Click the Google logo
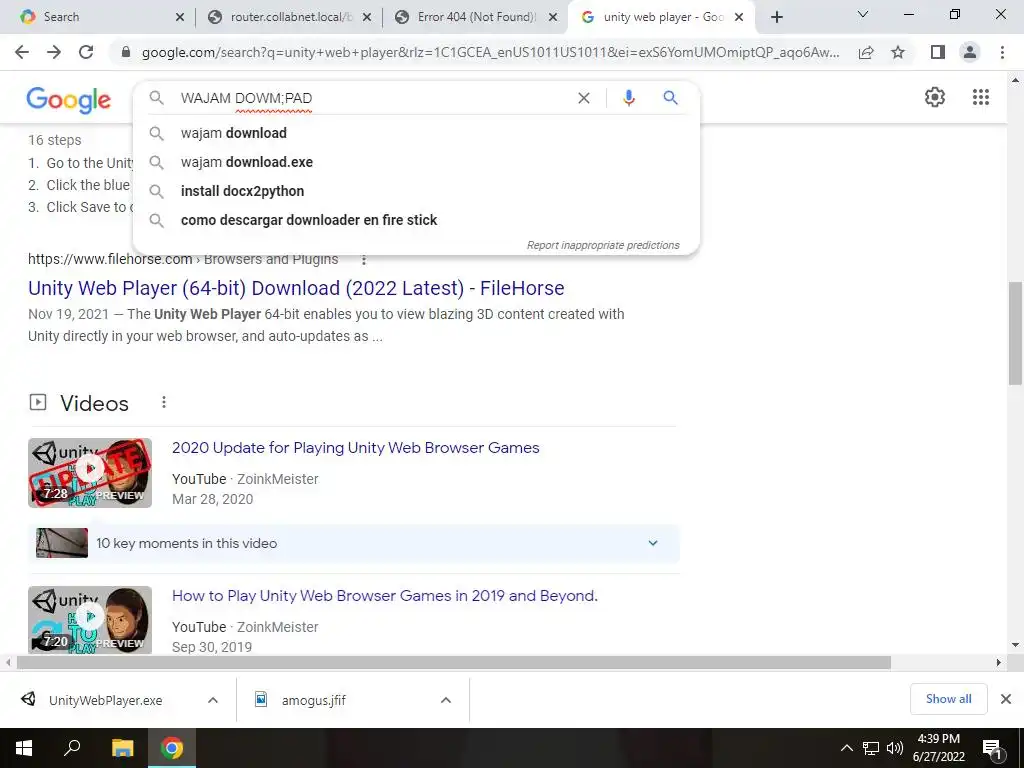Image resolution: width=1024 pixels, height=768 pixels. [69, 100]
